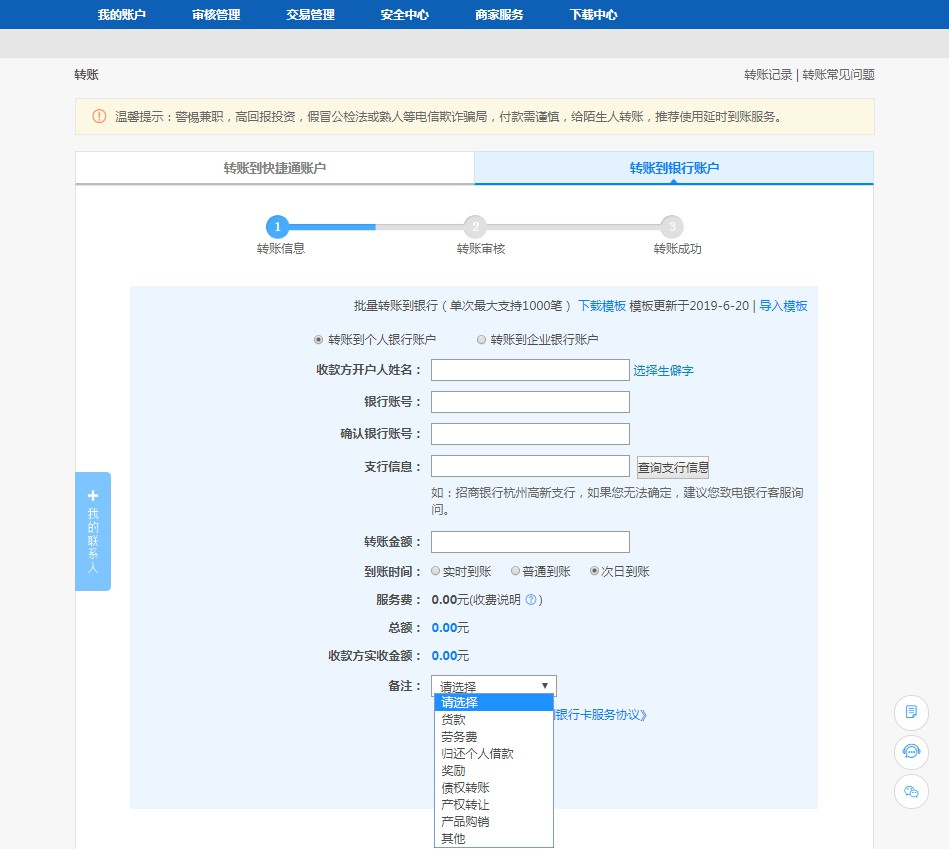Screen dimensions: 949x849
Task: Switch to 转账到快捷通账户 tab
Action: (275, 168)
